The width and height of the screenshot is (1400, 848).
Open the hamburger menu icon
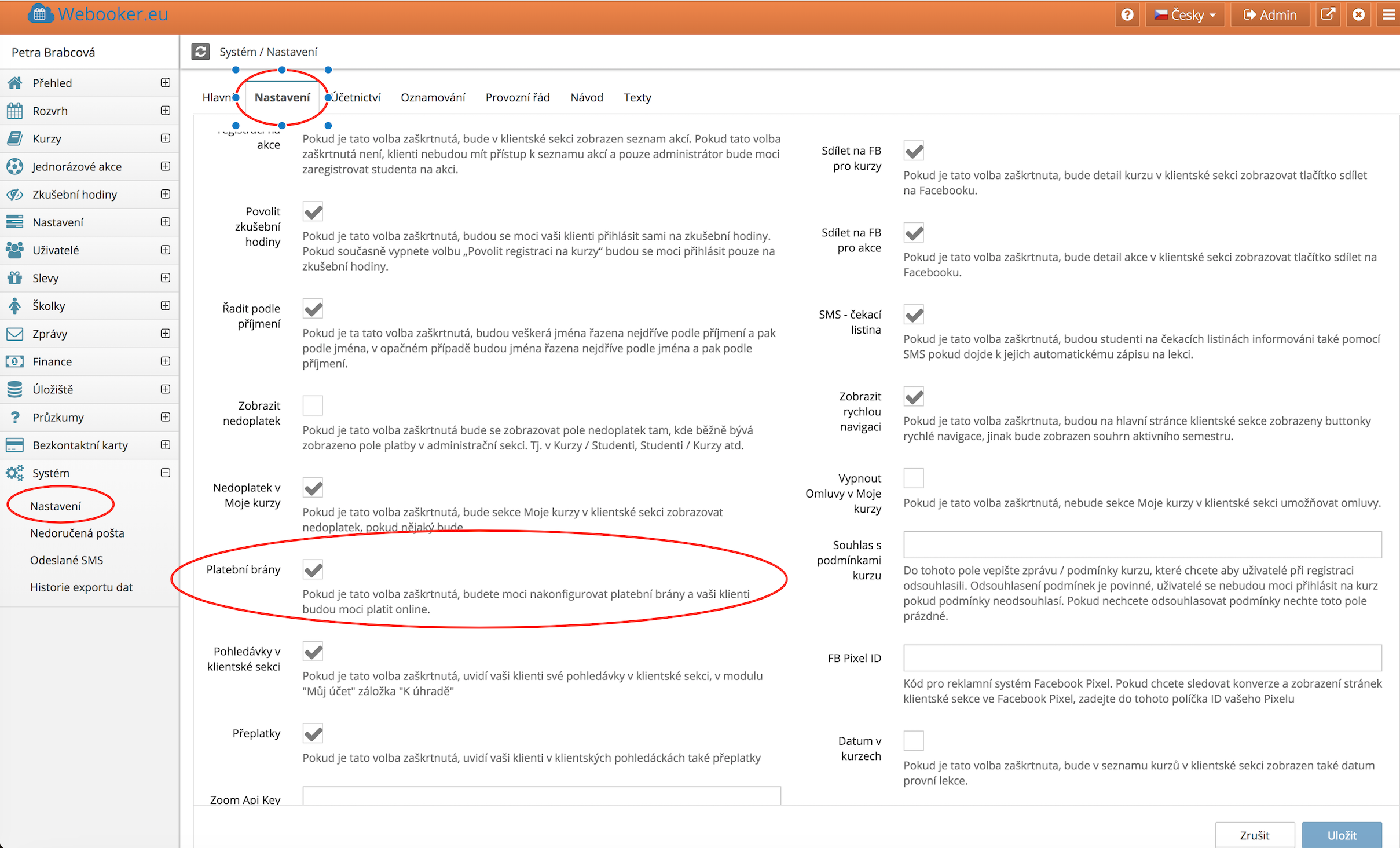pyautogui.click(x=1388, y=14)
